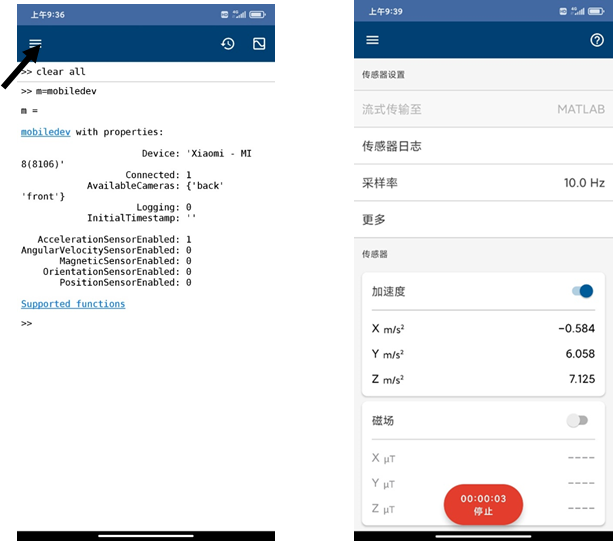Tap the 上午9:36 clock in status bar
Image resolution: width=613 pixels, height=541 pixels.
pos(48,15)
